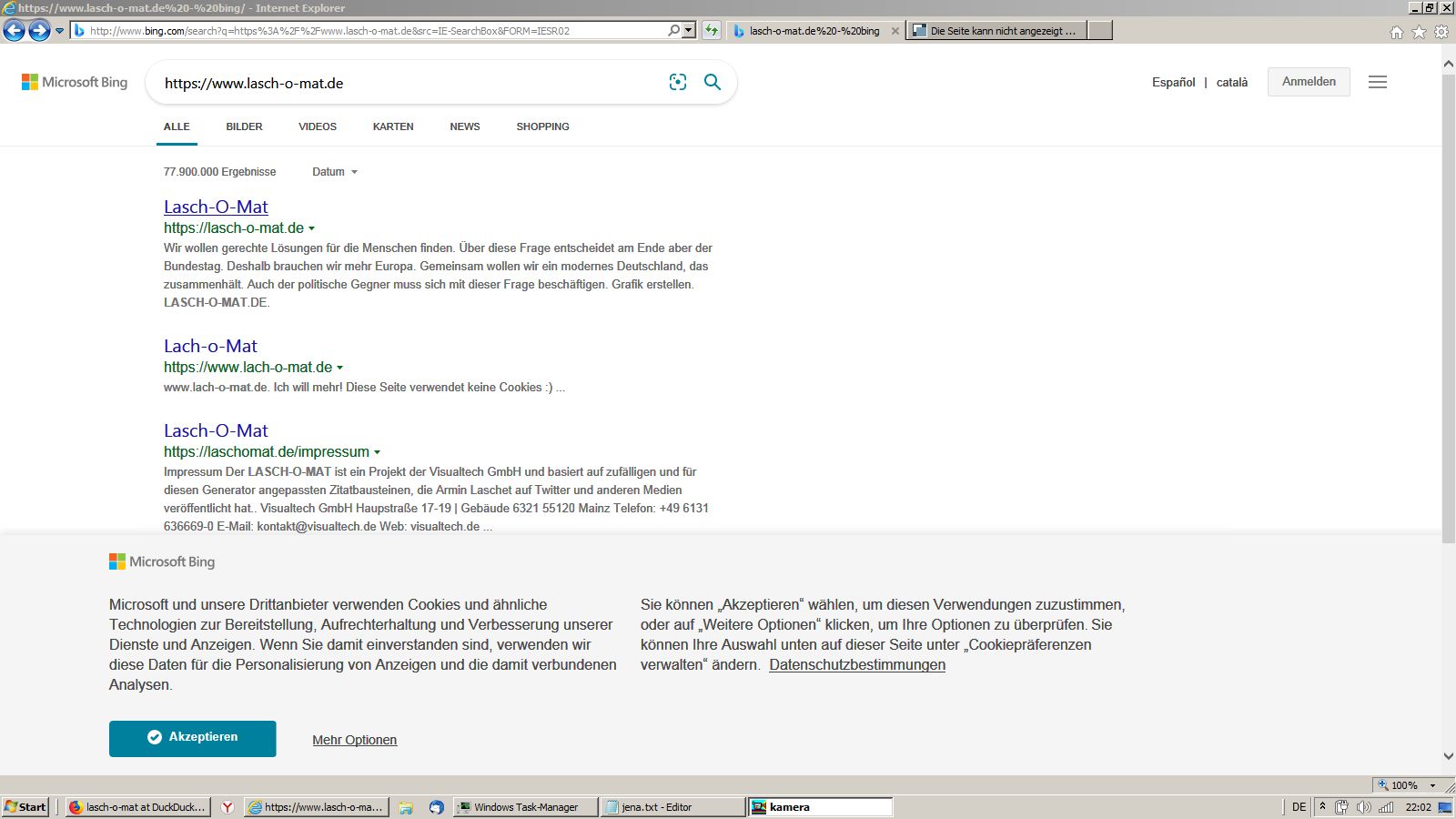Click the page scrollbar down arrow
The height and width of the screenshot is (819, 1456).
click(1449, 756)
